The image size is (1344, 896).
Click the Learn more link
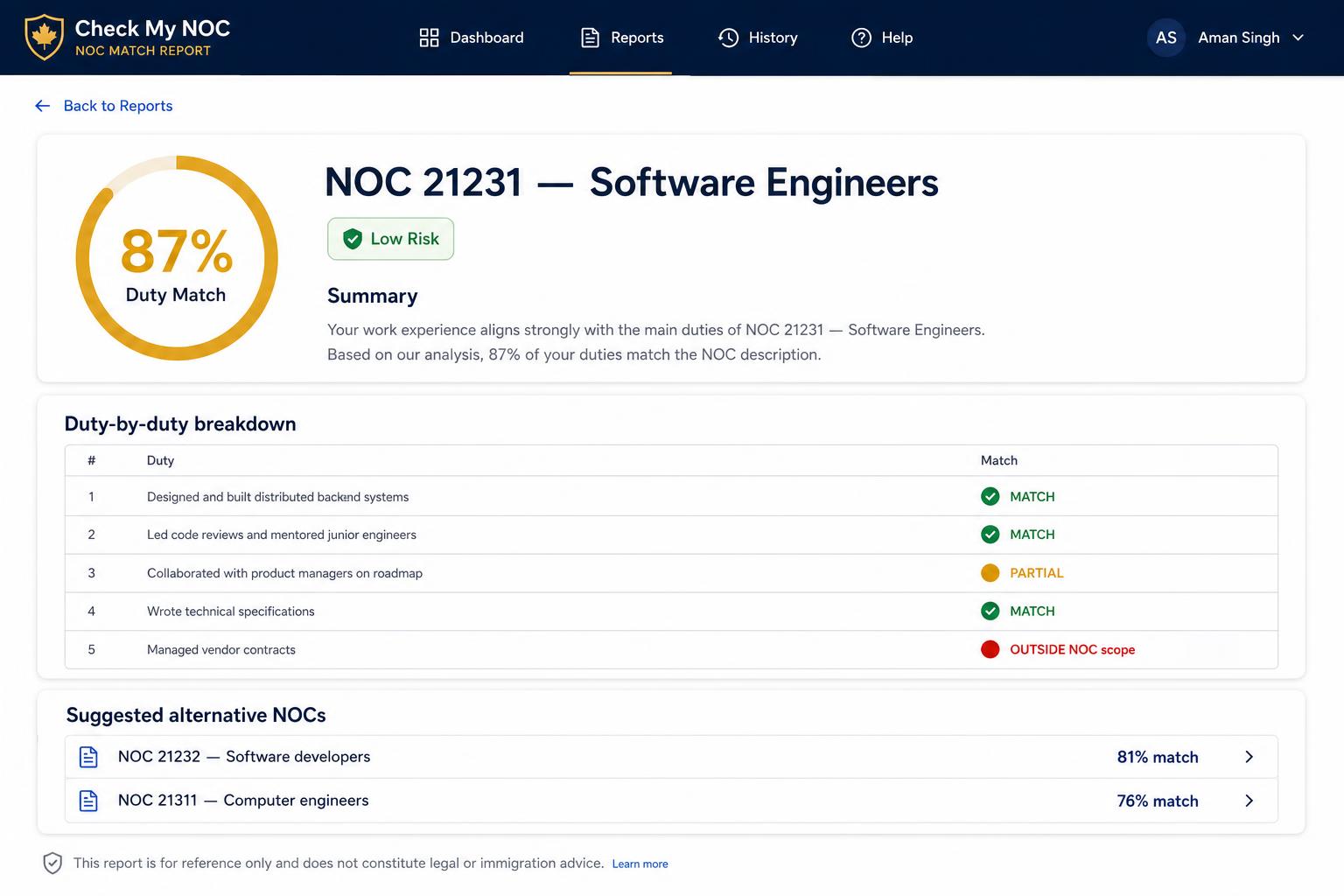(x=640, y=864)
